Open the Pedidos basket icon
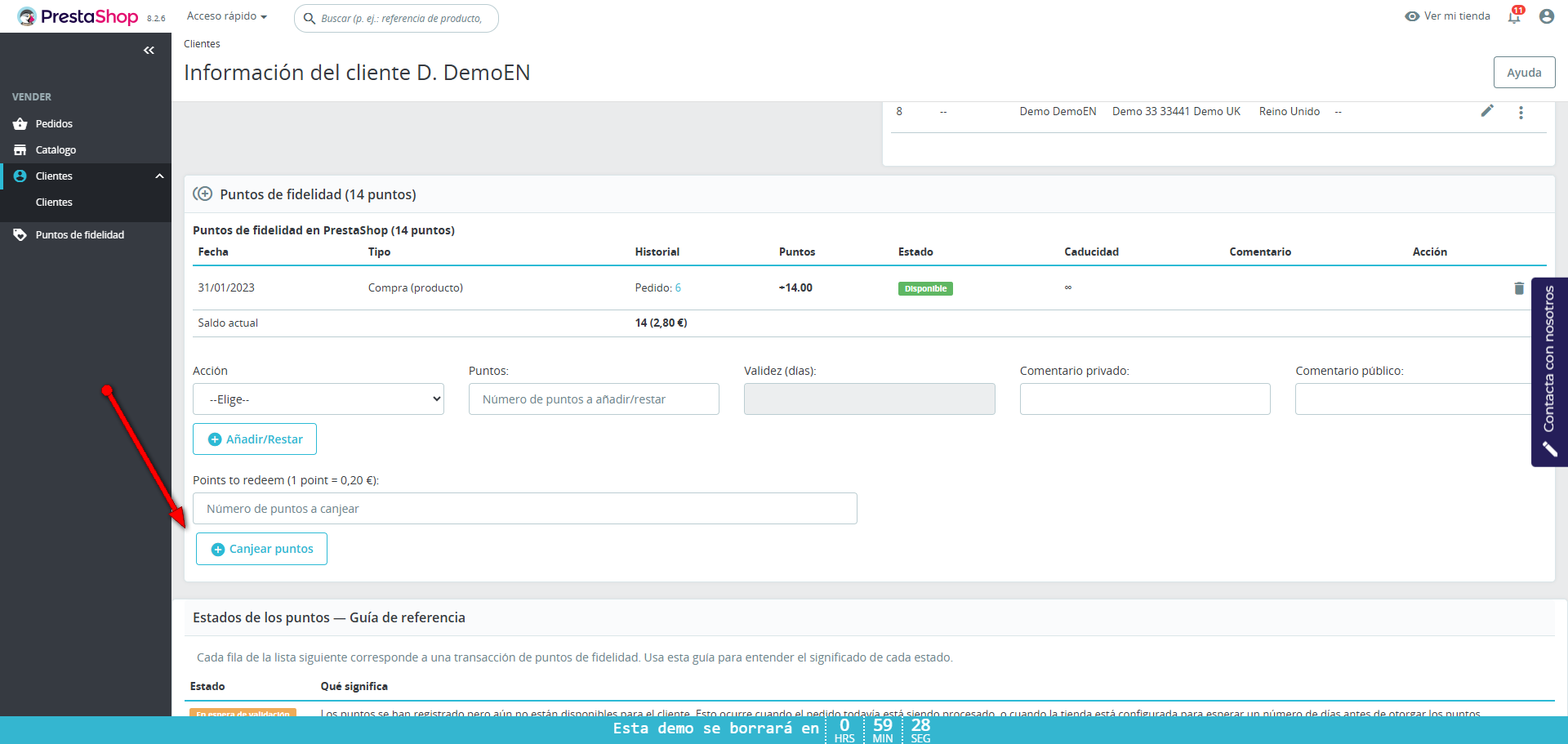The image size is (1568, 744). 20,124
